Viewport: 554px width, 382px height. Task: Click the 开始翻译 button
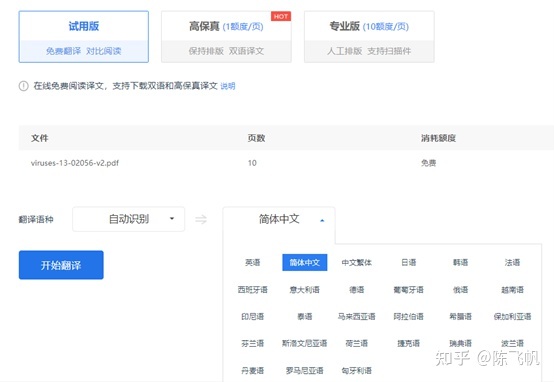click(61, 265)
